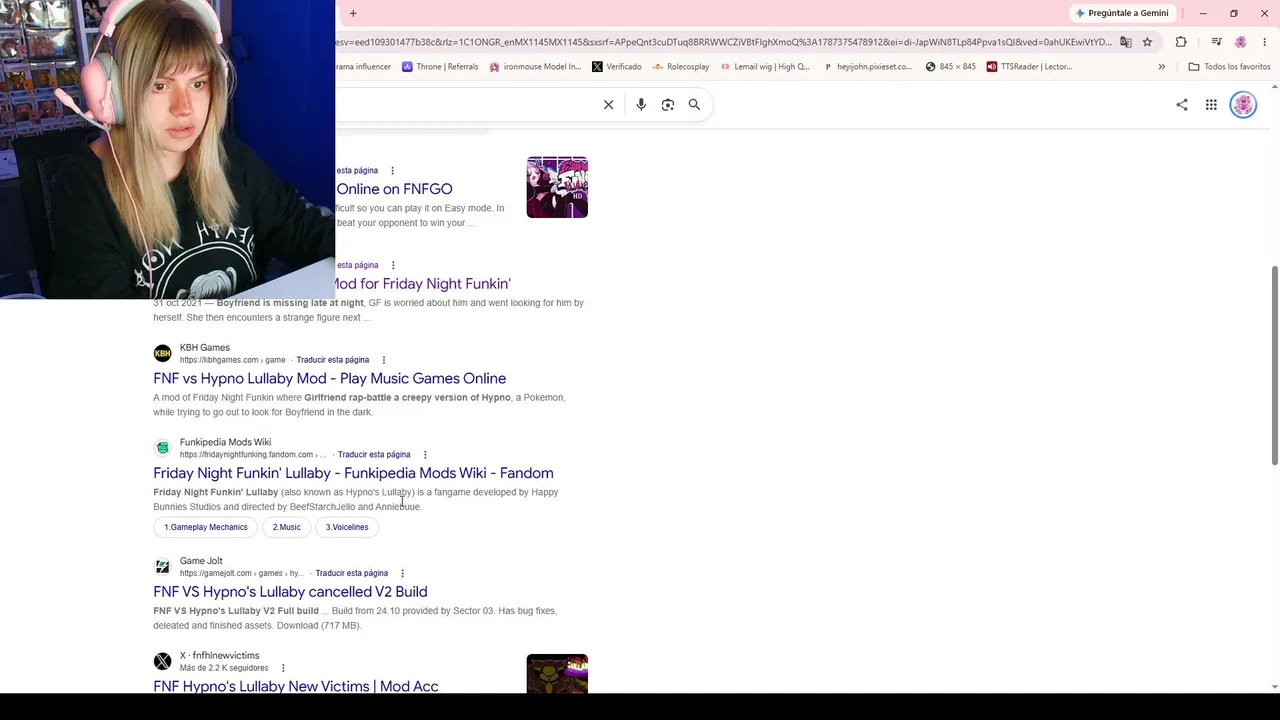Open the Throne | Referrals bookmark
Viewport: 1280px width, 720px height.
pos(440,67)
